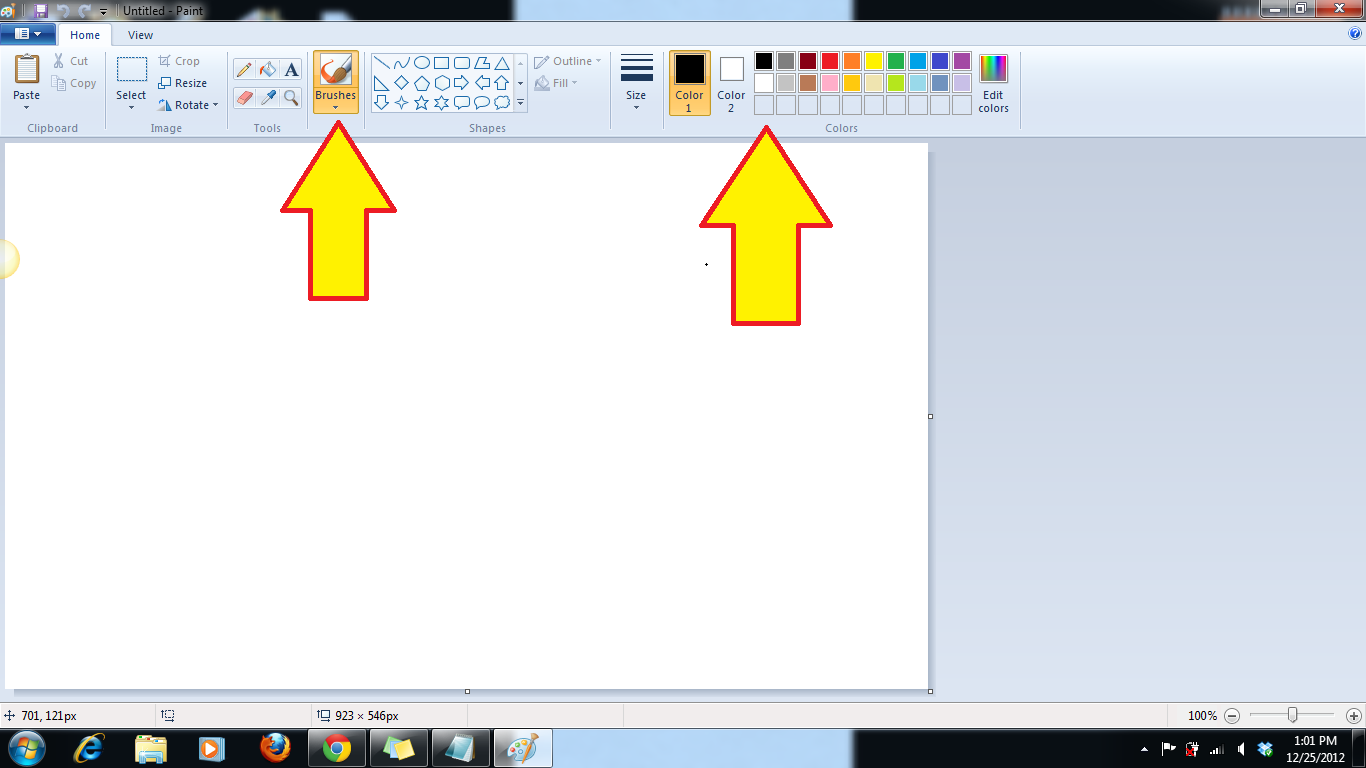Image resolution: width=1366 pixels, height=768 pixels.
Task: Activate the Magnifier tool
Action: tap(290, 99)
